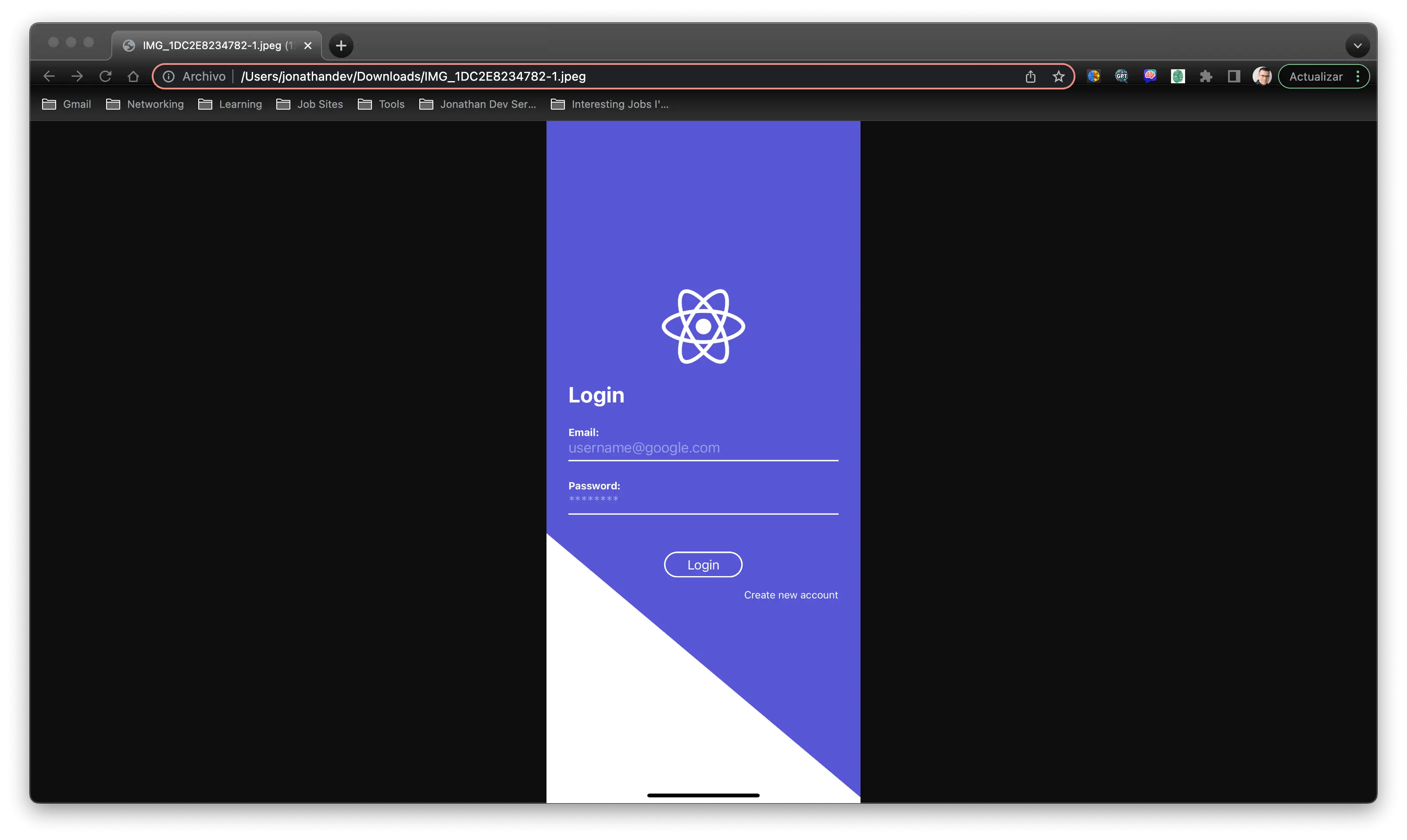The height and width of the screenshot is (840, 1407).
Task: Click the forward navigation arrow
Action: (77, 76)
